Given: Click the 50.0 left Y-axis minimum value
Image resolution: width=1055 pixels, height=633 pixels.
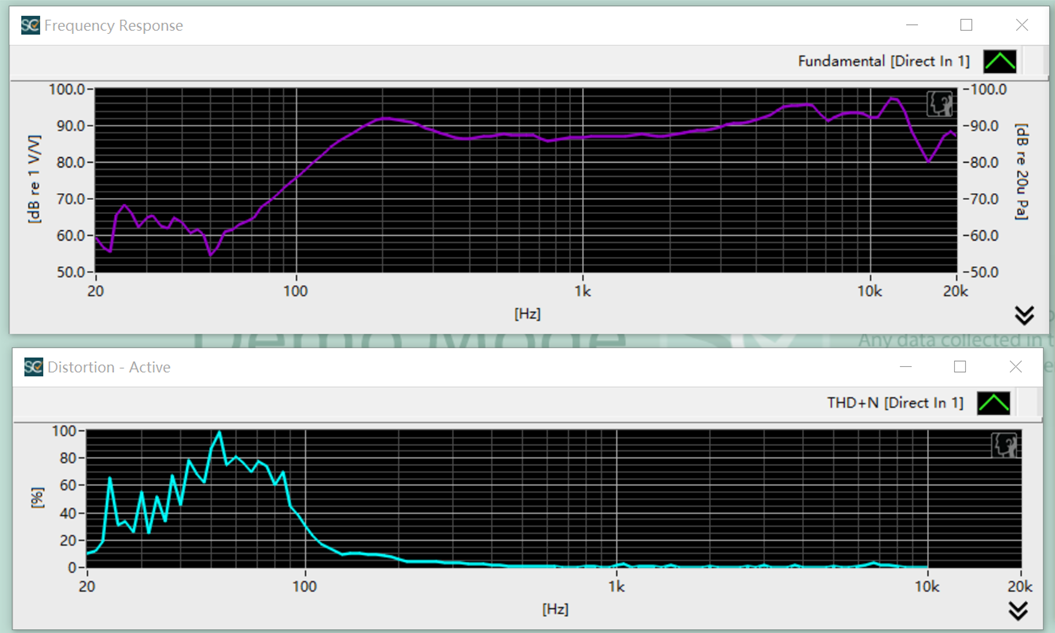Looking at the screenshot, I should (71, 272).
